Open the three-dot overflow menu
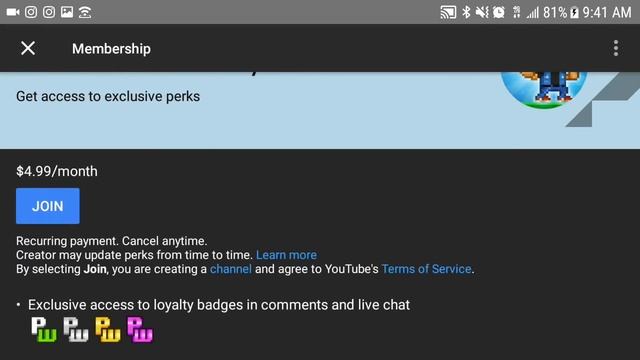 616,48
